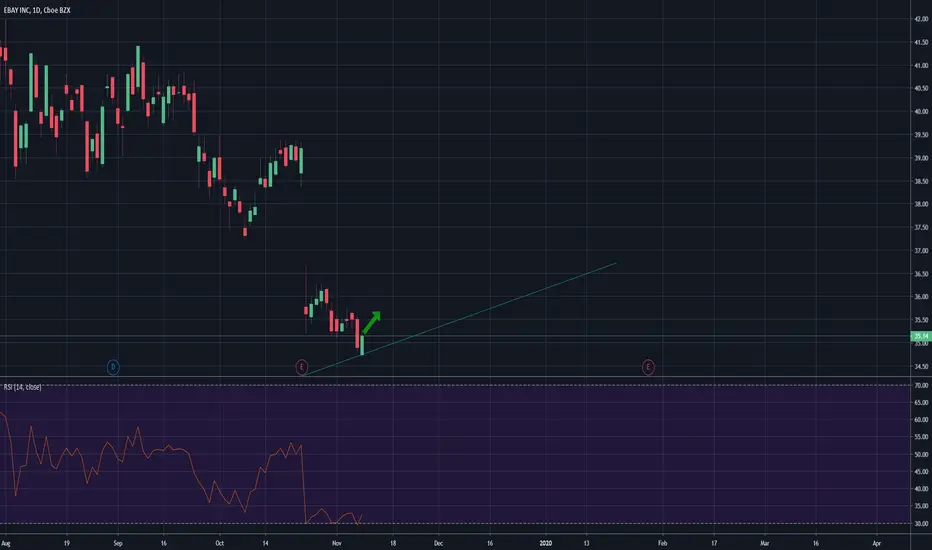Click the 2020 label on time axis
The image size is (932, 550).
(546, 543)
